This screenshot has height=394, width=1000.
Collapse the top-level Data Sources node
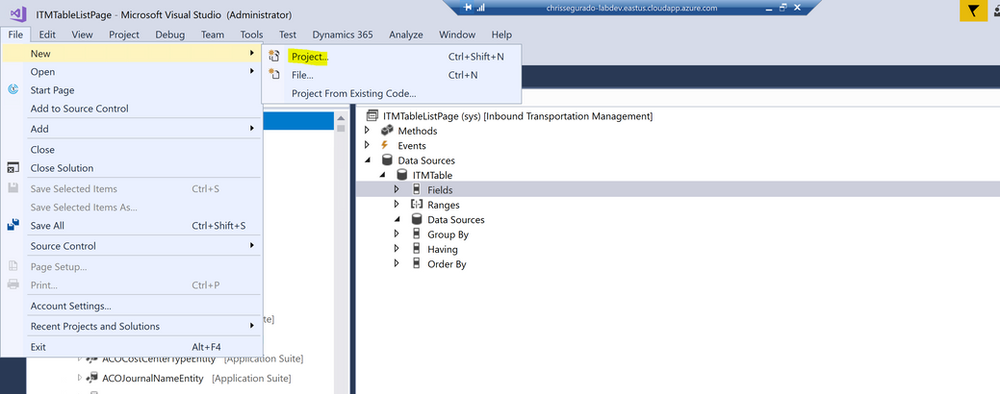point(367,160)
